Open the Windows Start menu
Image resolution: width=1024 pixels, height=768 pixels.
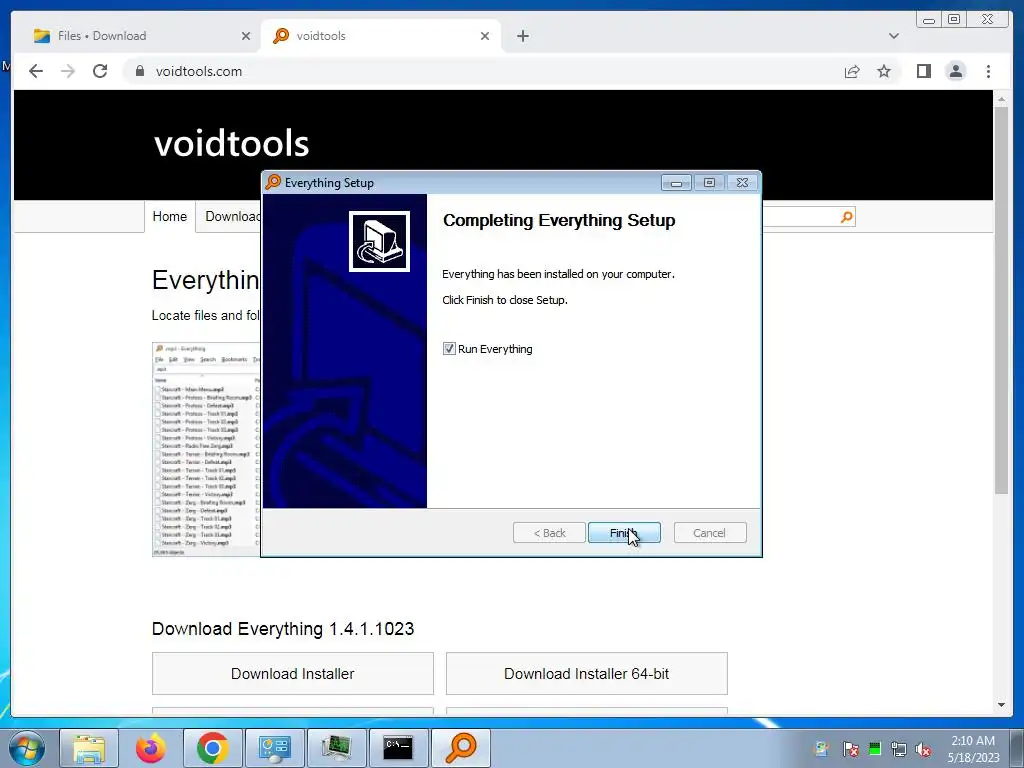pos(27,748)
